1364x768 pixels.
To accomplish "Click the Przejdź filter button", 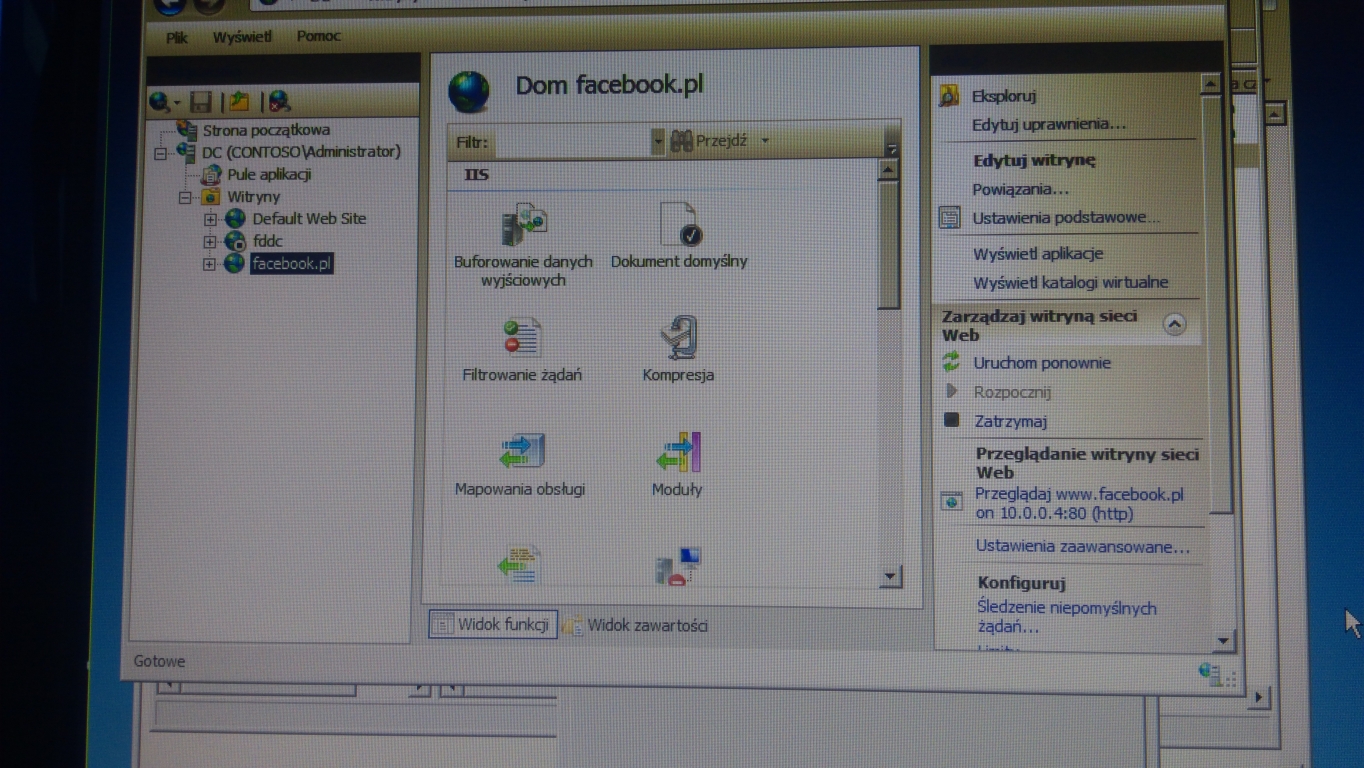I will (709, 141).
